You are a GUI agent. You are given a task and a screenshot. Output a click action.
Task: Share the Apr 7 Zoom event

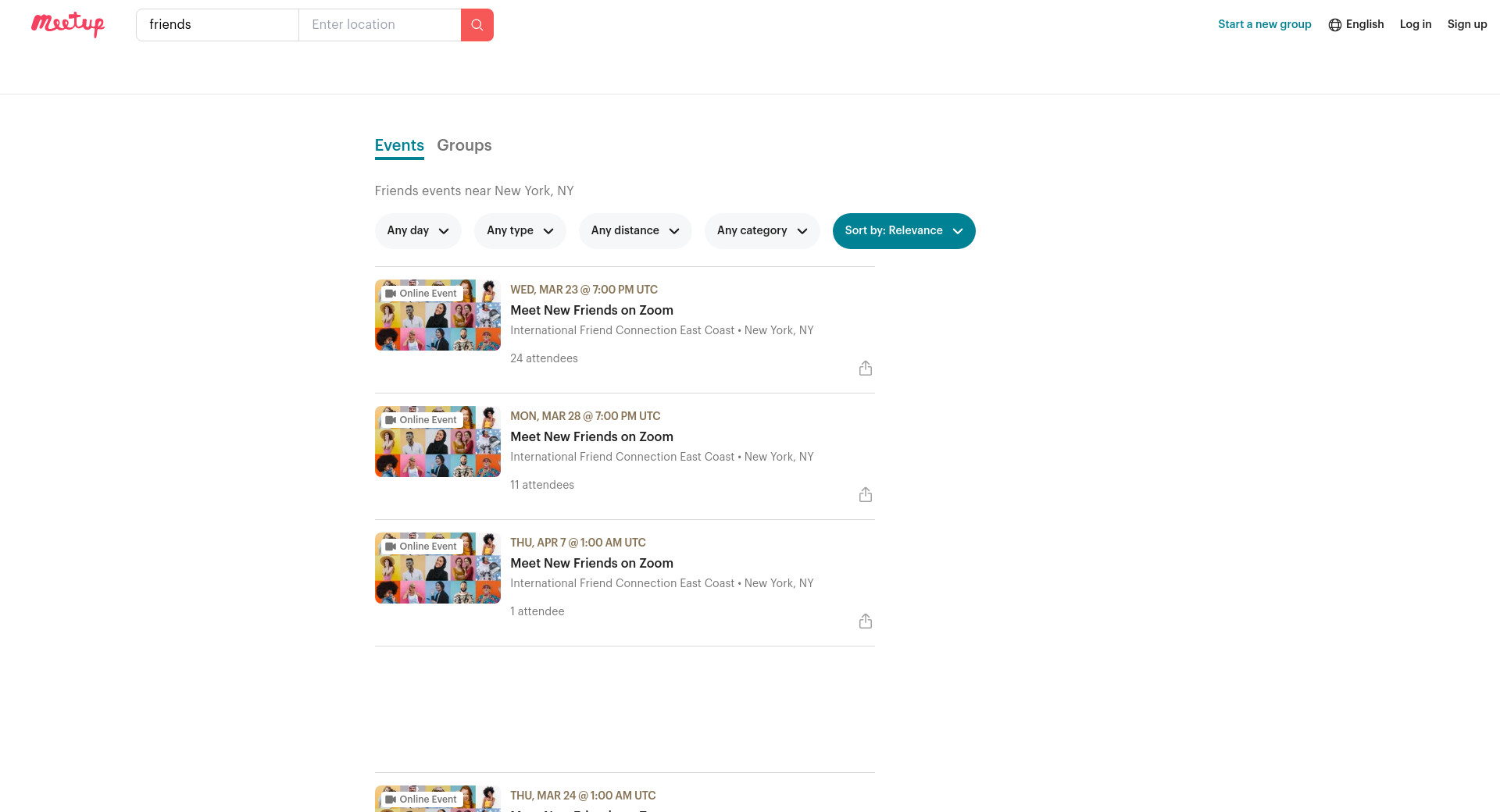point(865,621)
